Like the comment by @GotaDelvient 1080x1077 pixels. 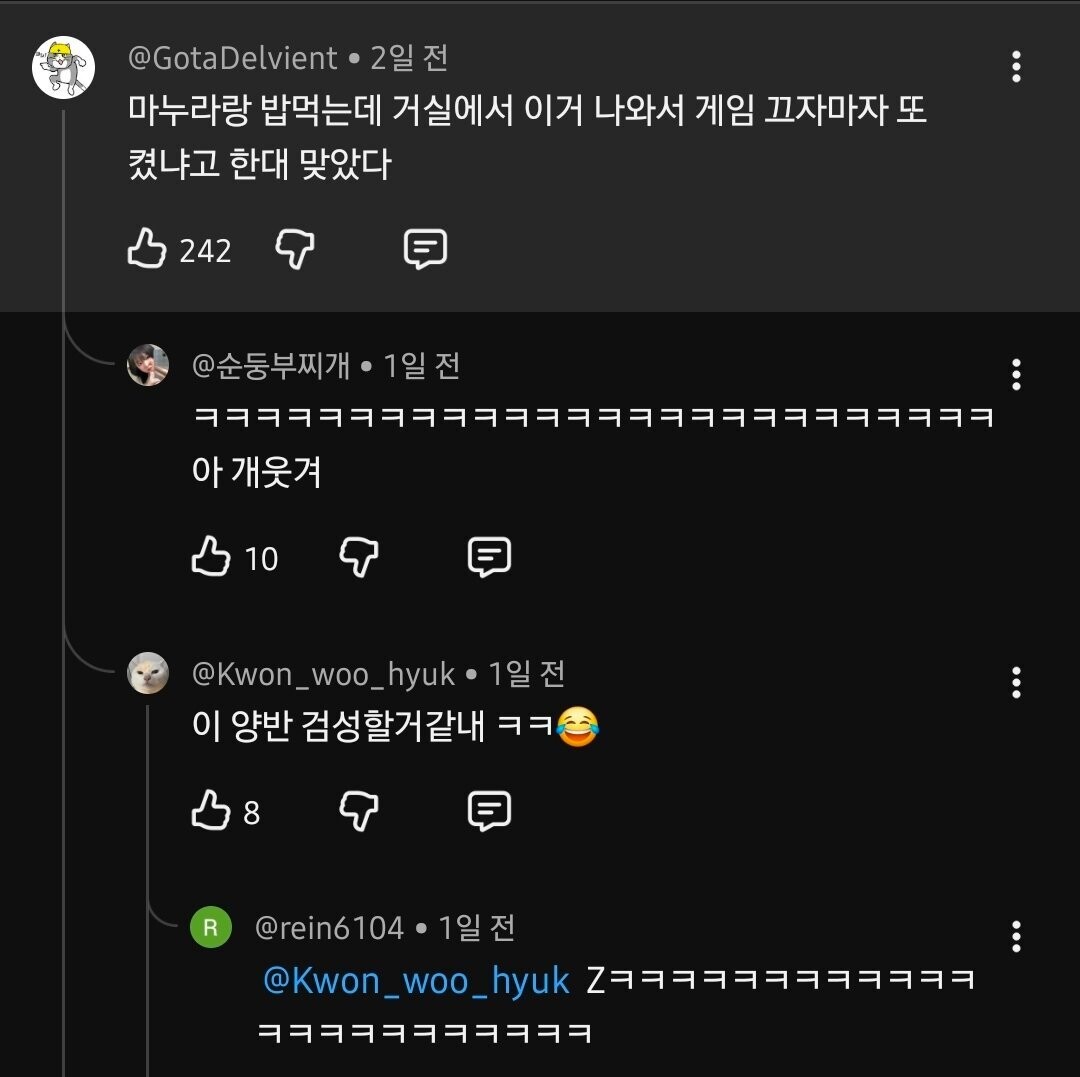147,249
